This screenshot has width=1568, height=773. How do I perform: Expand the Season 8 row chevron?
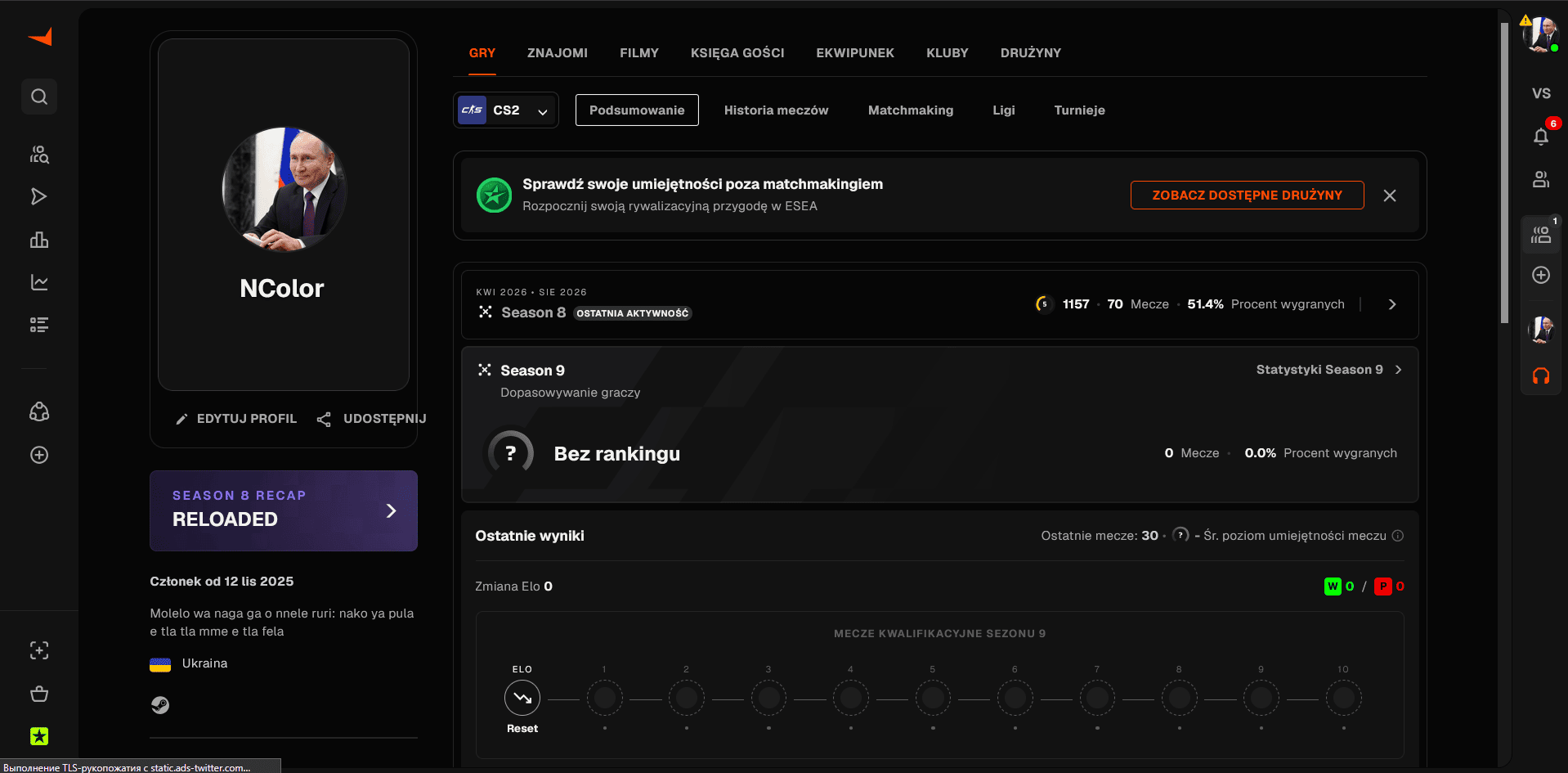[1392, 304]
